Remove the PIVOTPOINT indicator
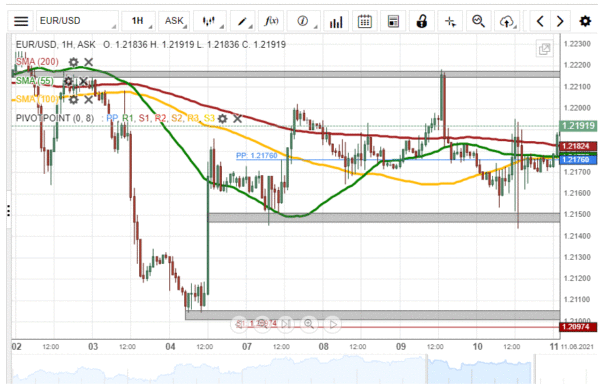The width and height of the screenshot is (600, 390). [237, 119]
